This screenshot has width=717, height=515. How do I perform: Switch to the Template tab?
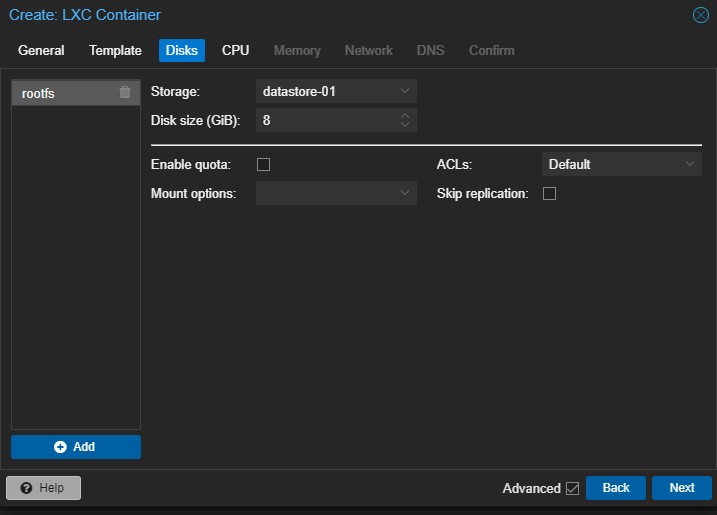pyautogui.click(x=115, y=50)
